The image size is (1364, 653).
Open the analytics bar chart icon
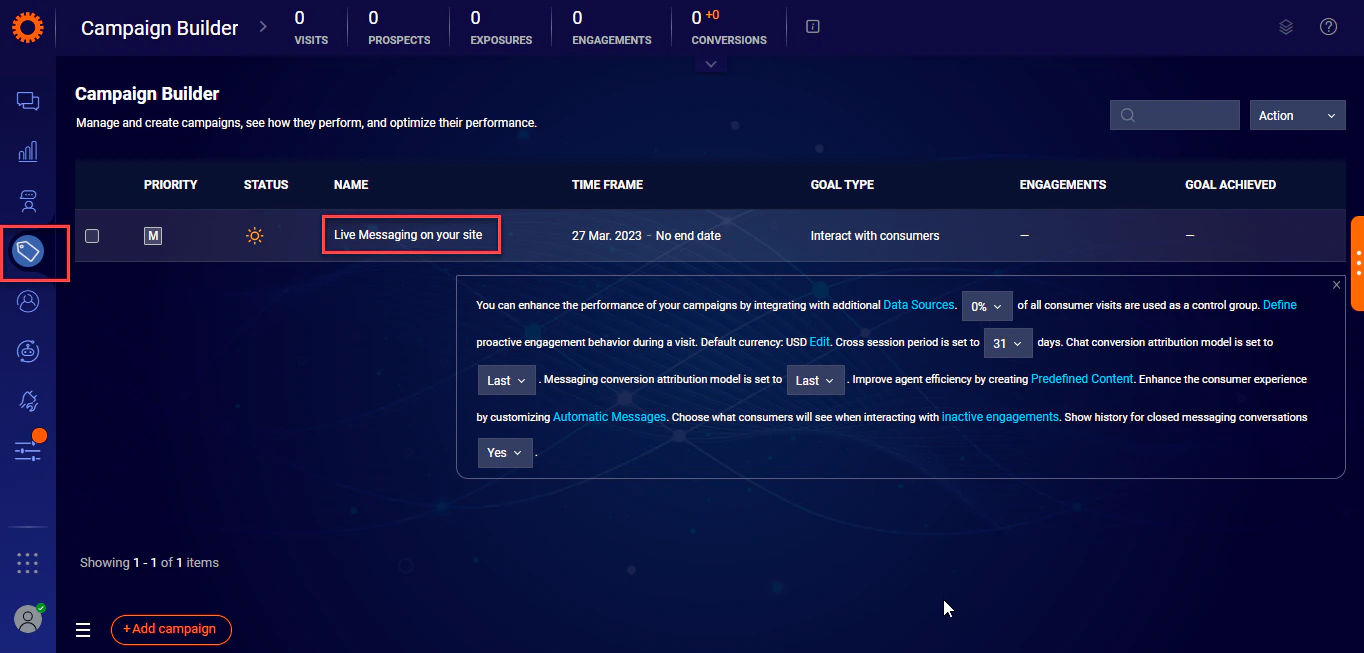click(x=27, y=151)
